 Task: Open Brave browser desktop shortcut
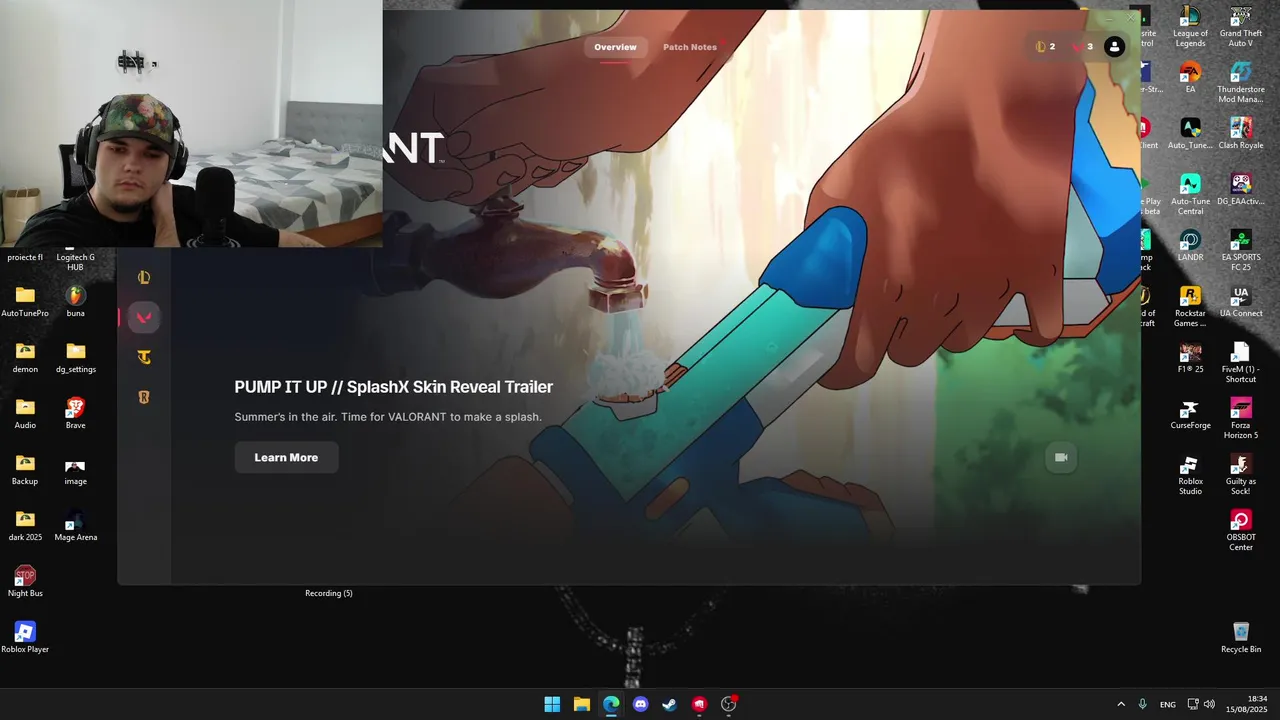76,413
